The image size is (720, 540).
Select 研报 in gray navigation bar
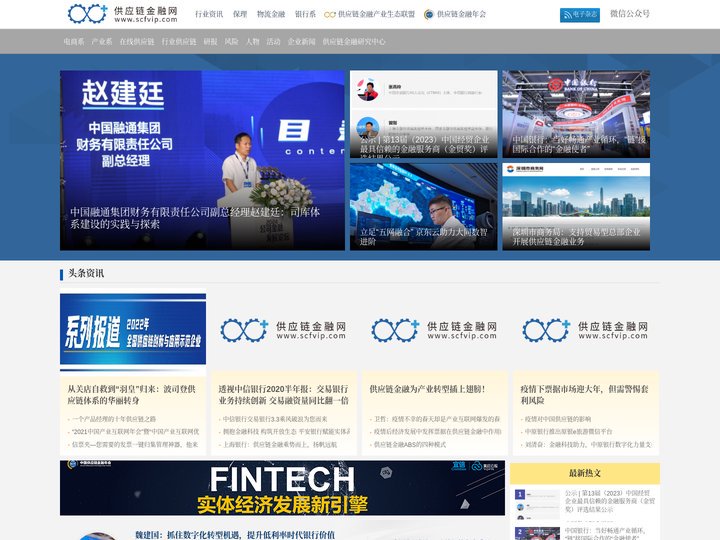click(x=210, y=41)
